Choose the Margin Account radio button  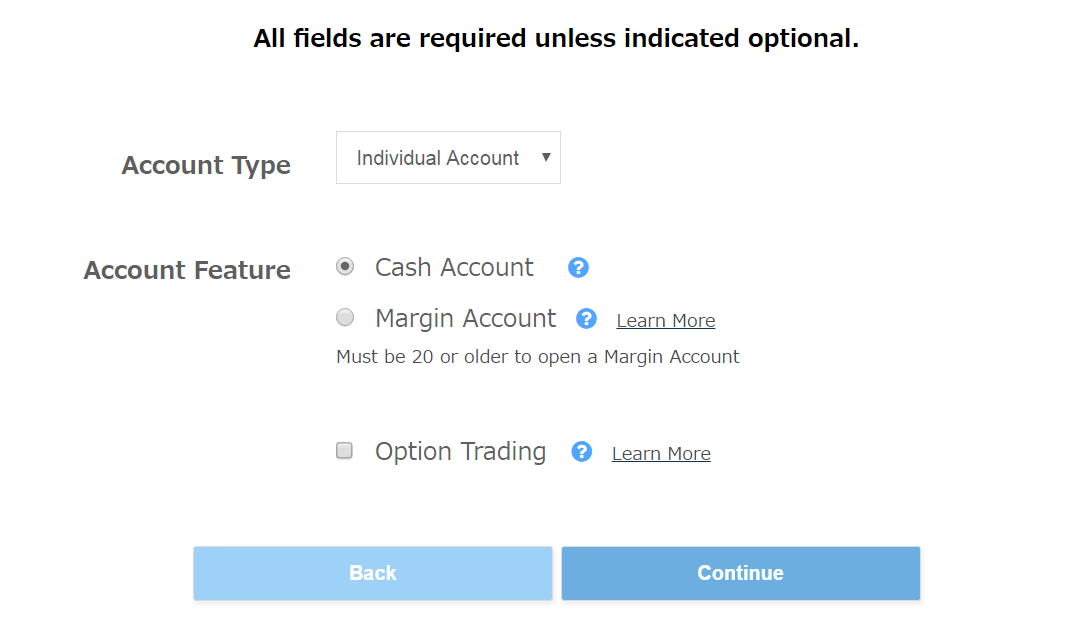pos(345,318)
